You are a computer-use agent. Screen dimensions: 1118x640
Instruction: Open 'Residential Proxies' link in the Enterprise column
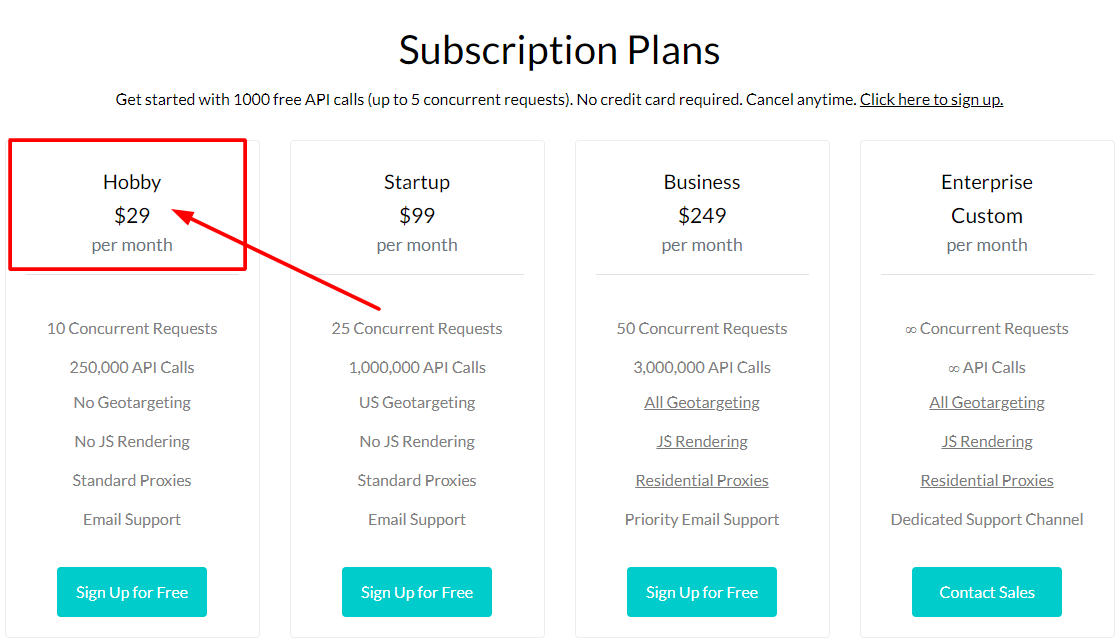tap(986, 480)
